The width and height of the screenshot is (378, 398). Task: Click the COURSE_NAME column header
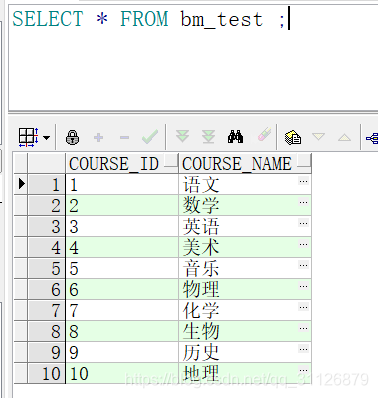pyautogui.click(x=245, y=163)
